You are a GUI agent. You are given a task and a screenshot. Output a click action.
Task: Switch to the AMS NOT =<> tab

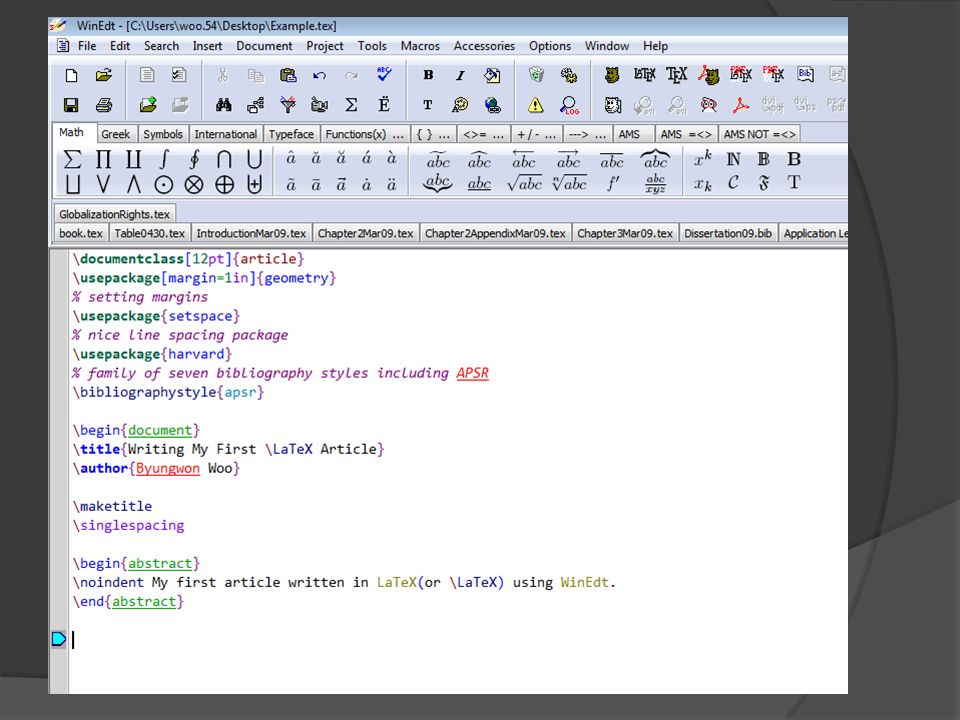pos(759,134)
